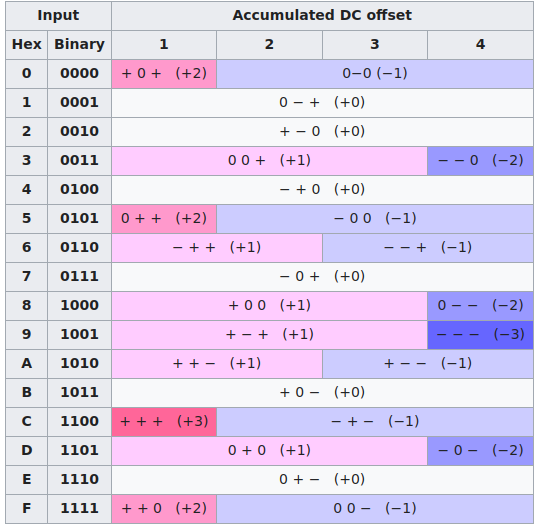This screenshot has height=526, width=538.
Task: Select column header '2'
Action: point(269,45)
